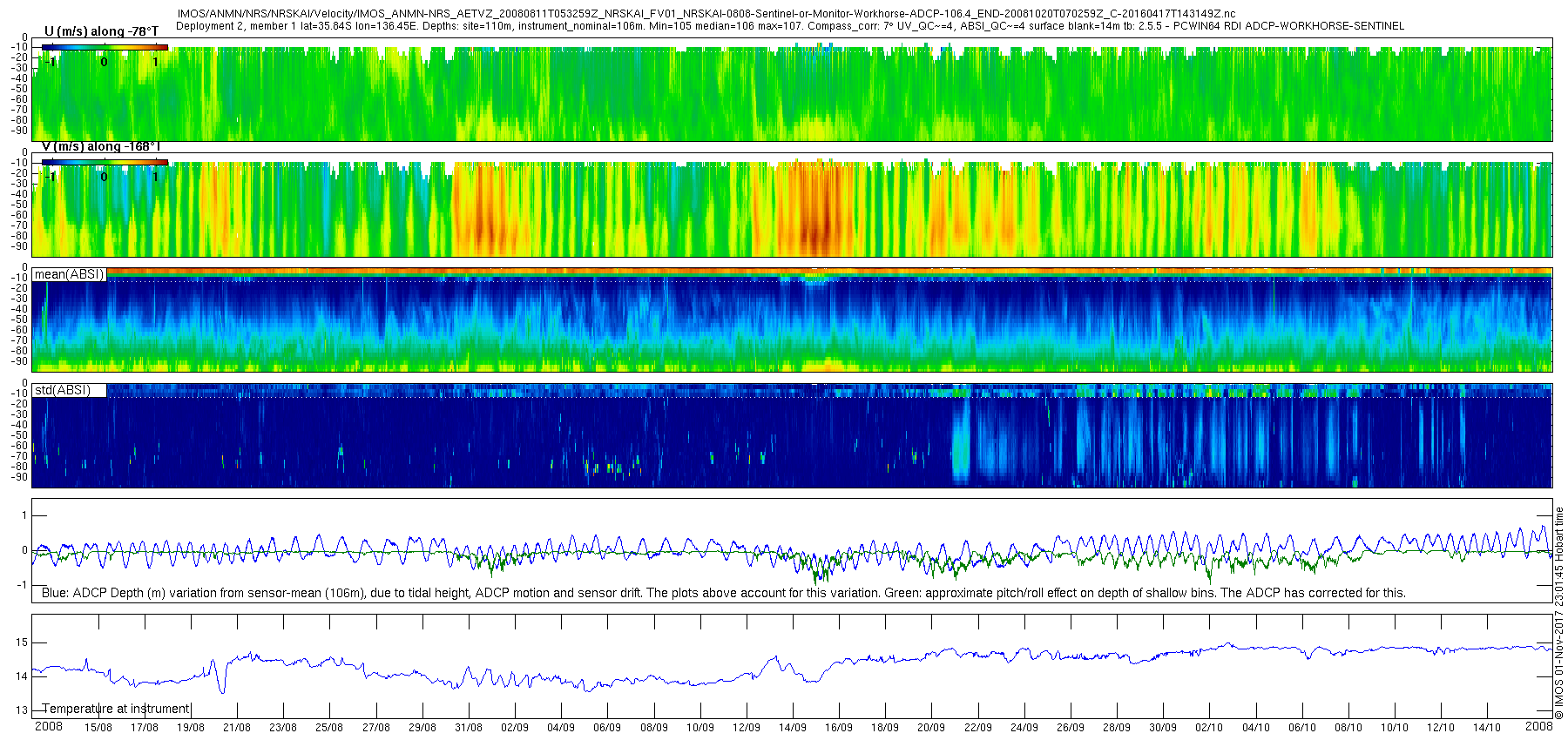Click the '15' tick on temperature axis
Screen dimensions: 1568x740
[x=21, y=642]
